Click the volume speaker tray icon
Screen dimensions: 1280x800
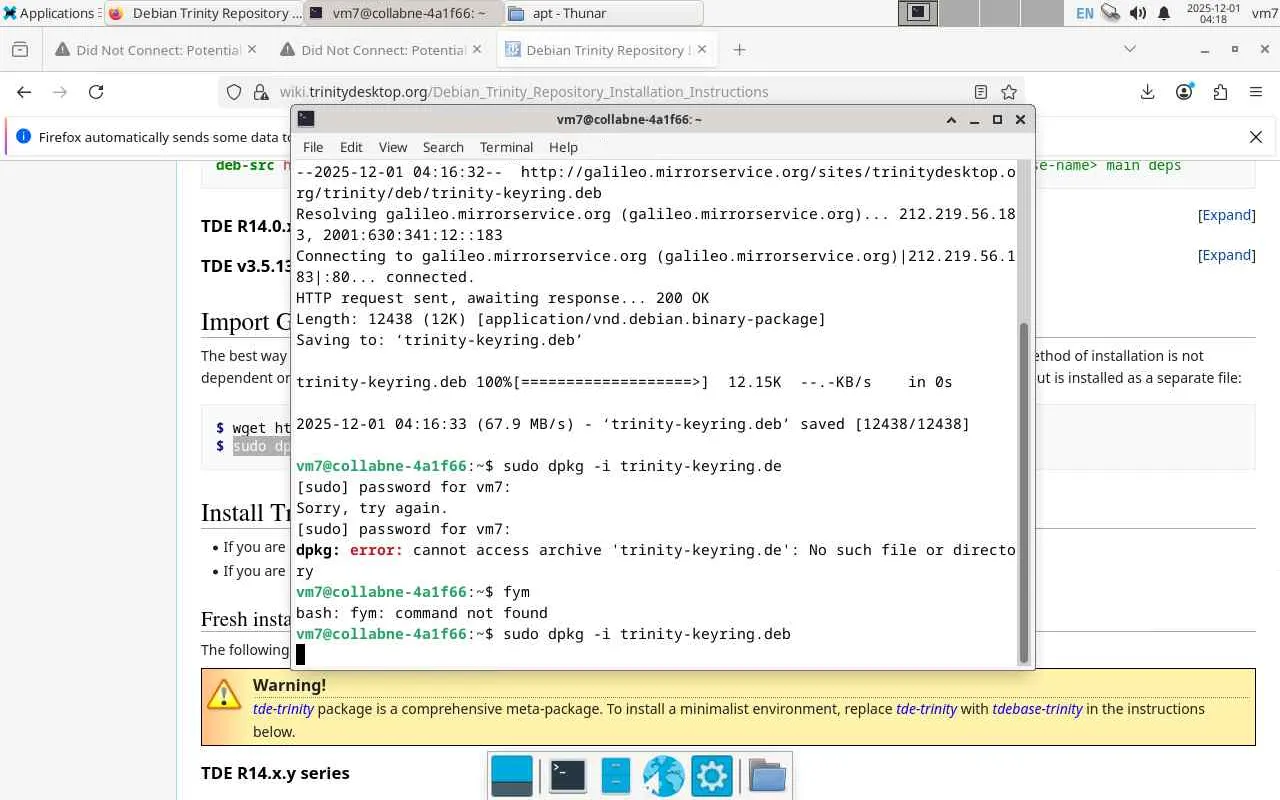pyautogui.click(x=1138, y=13)
